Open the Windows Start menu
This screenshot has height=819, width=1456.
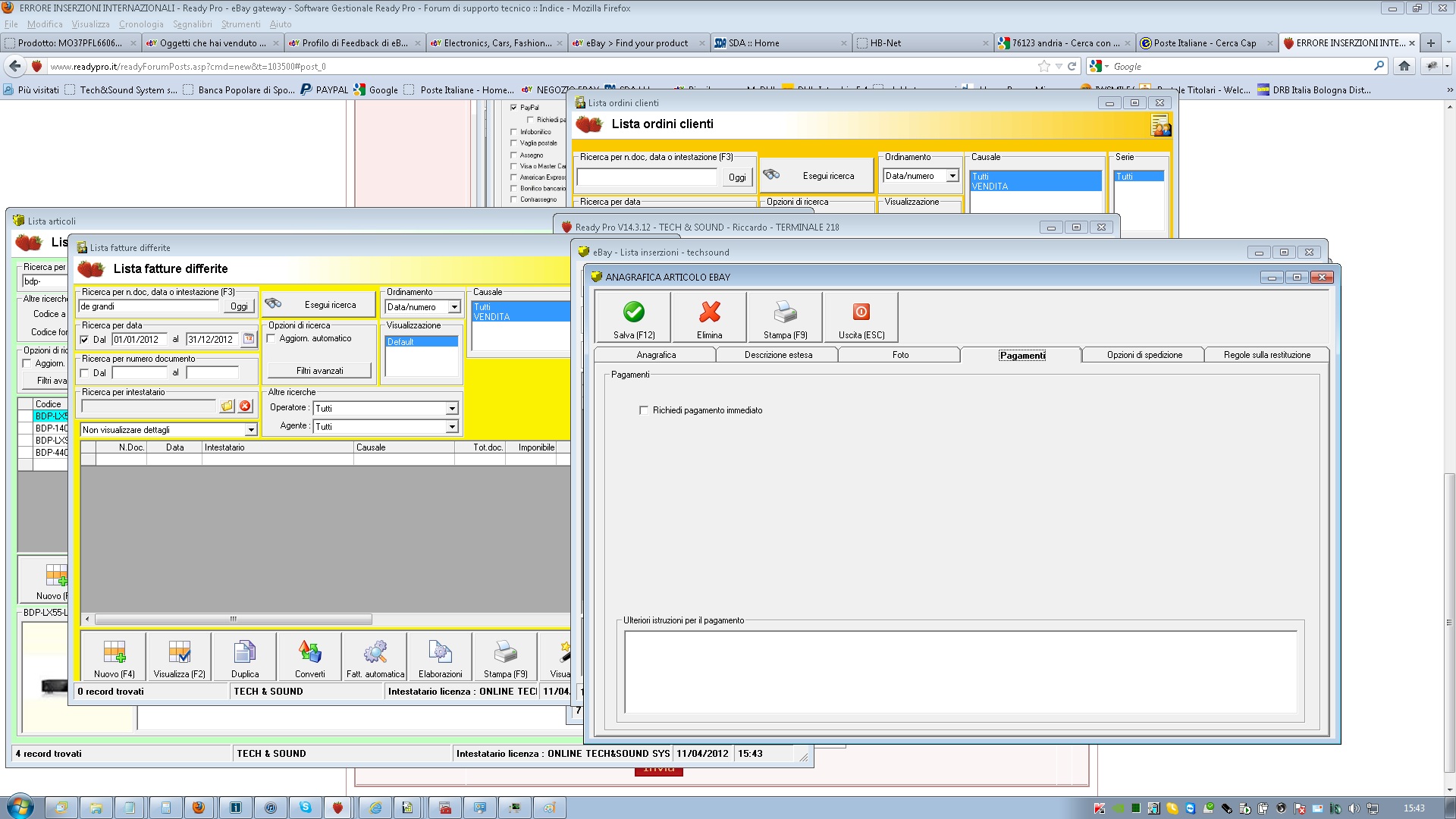(19, 807)
